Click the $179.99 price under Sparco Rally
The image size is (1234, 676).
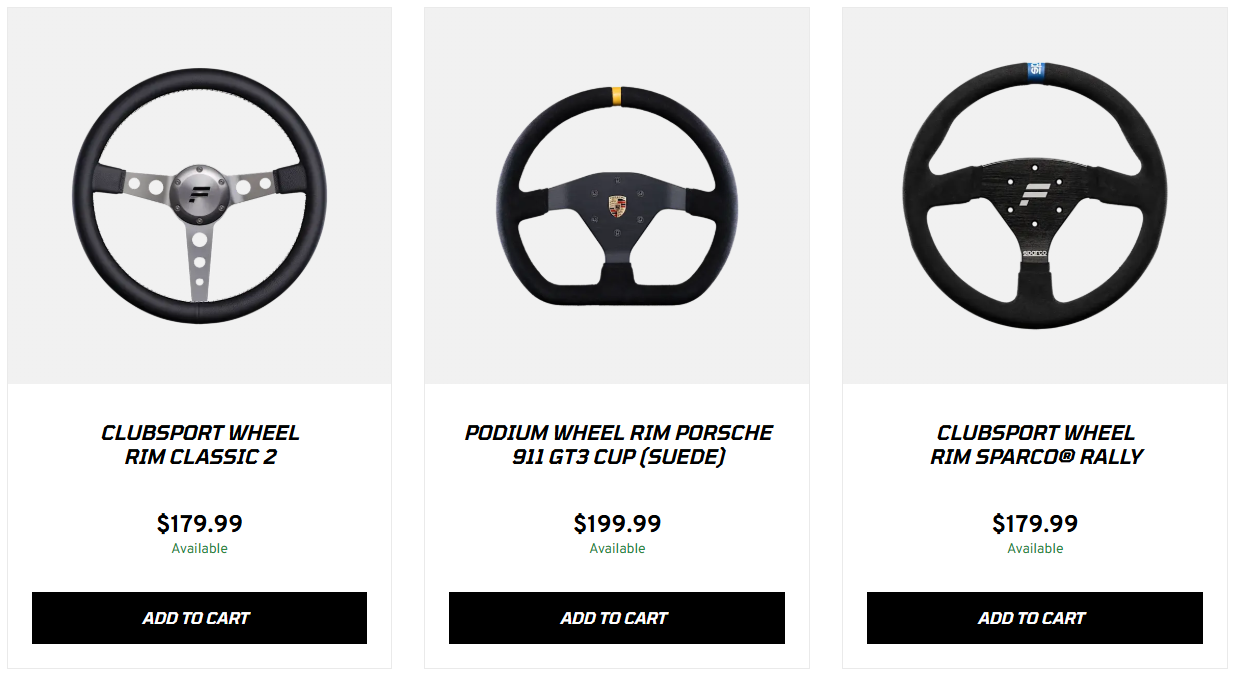(1035, 524)
